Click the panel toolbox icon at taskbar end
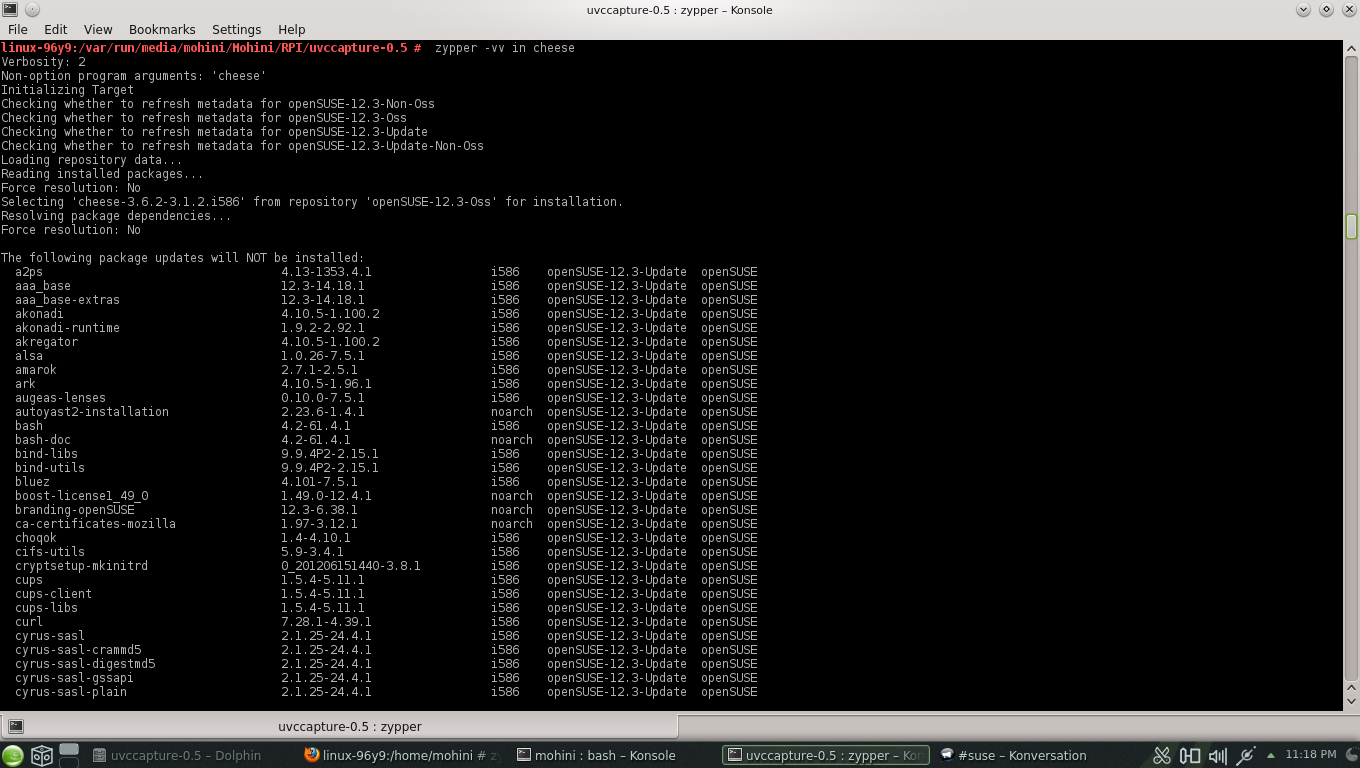This screenshot has width=1360, height=768. click(1350, 755)
